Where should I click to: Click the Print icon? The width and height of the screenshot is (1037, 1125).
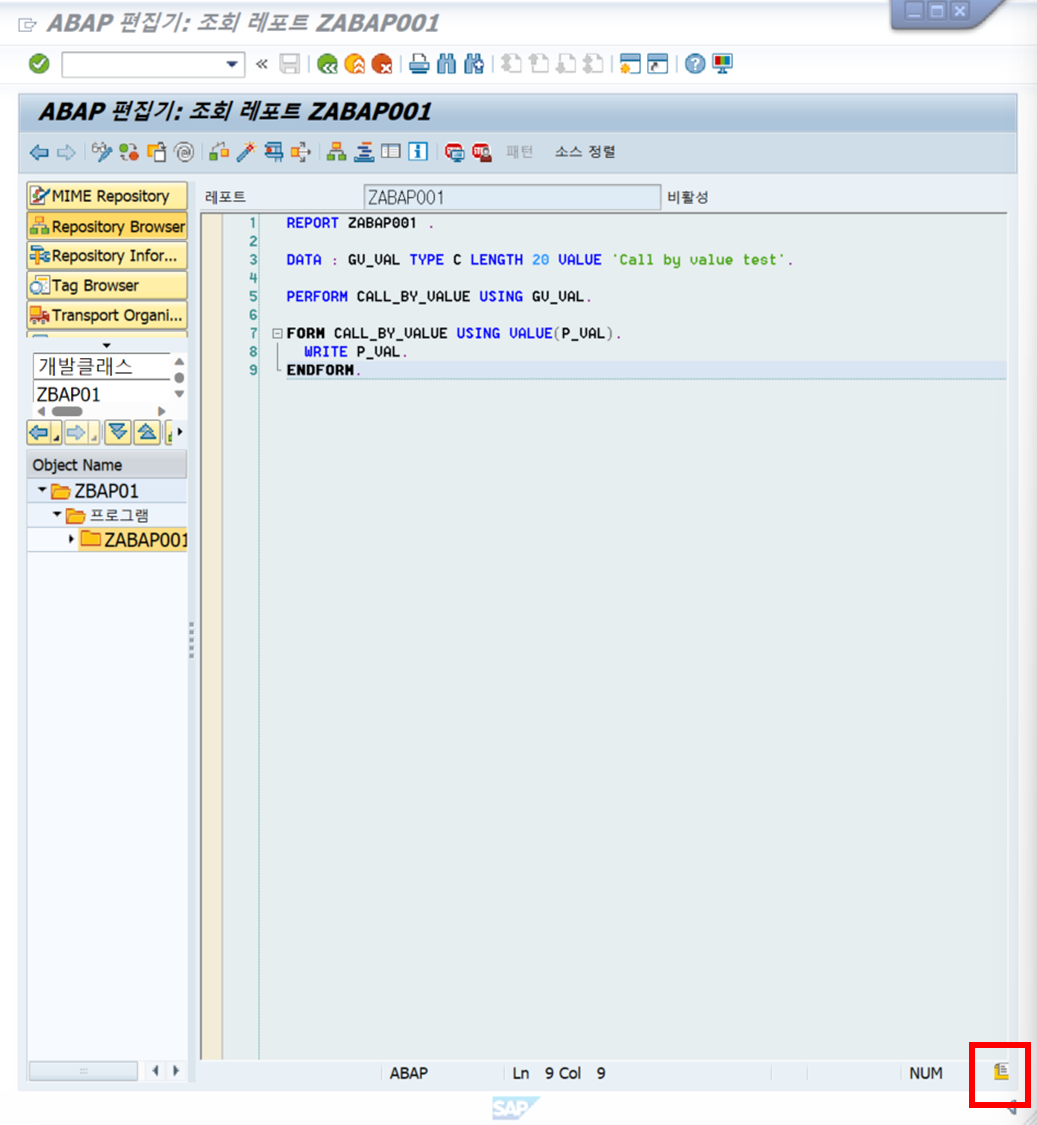tap(419, 64)
